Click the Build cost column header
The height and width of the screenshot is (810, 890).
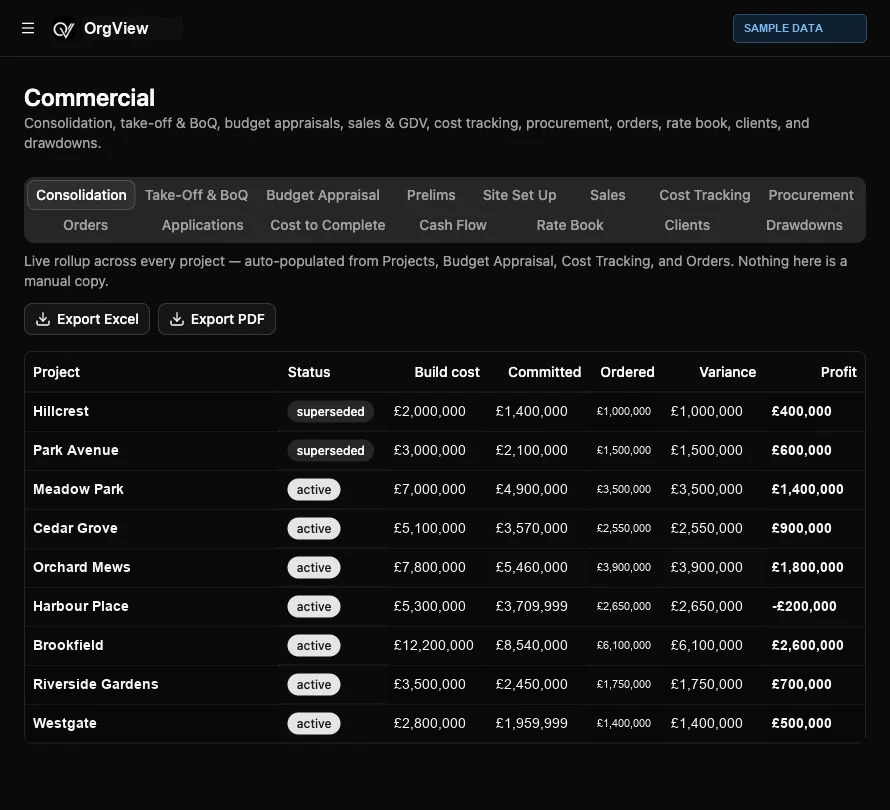click(x=447, y=372)
